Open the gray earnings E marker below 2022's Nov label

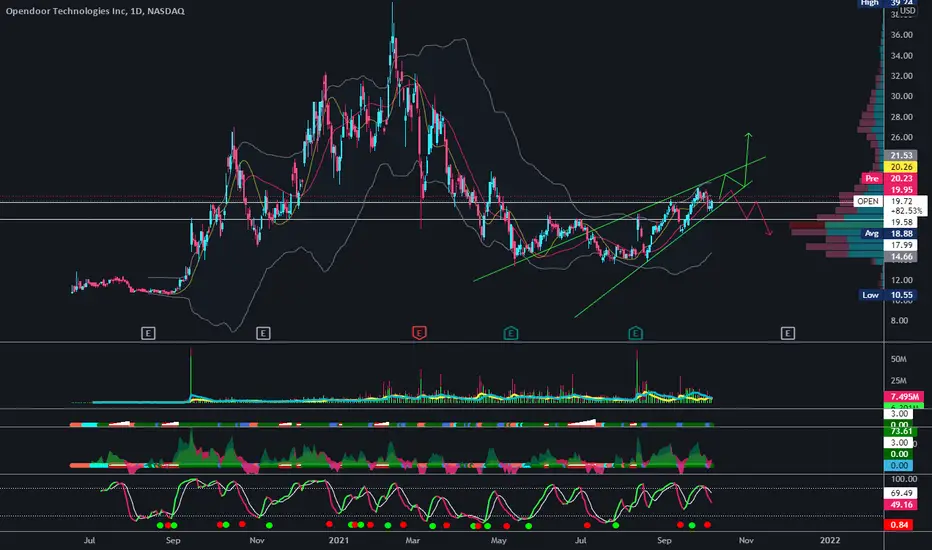pyautogui.click(x=788, y=333)
